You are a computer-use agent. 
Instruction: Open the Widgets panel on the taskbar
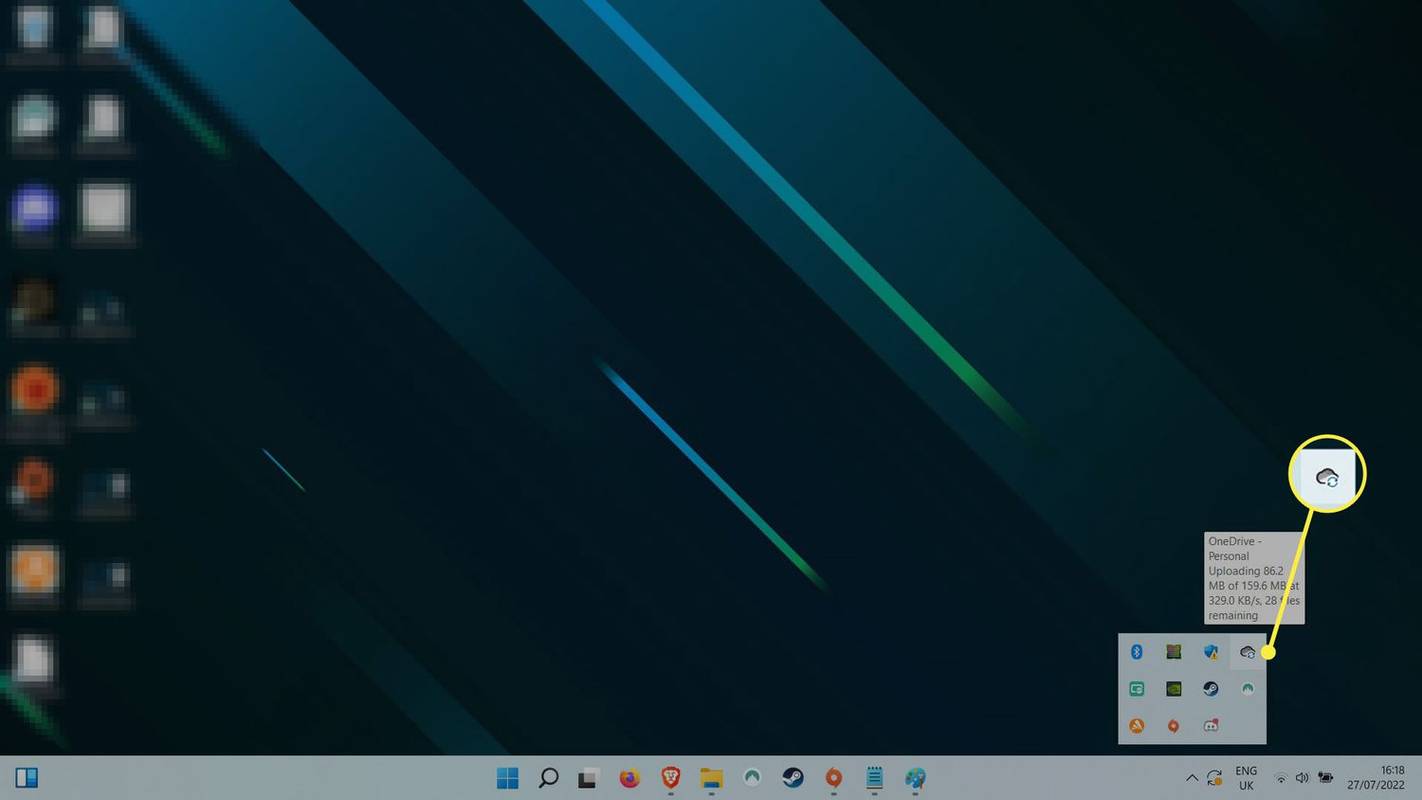point(27,778)
